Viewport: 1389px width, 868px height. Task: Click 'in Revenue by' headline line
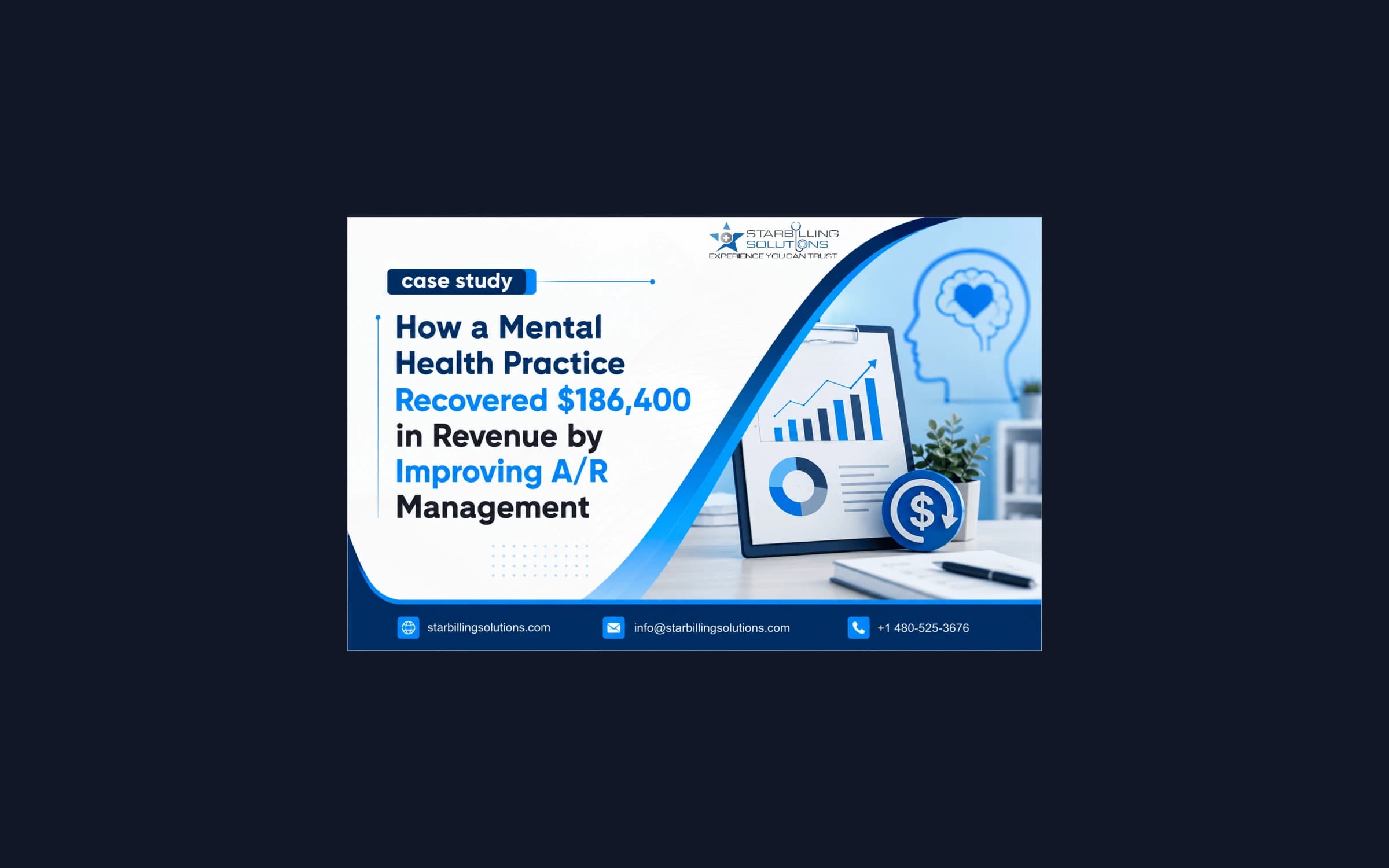tap(499, 436)
